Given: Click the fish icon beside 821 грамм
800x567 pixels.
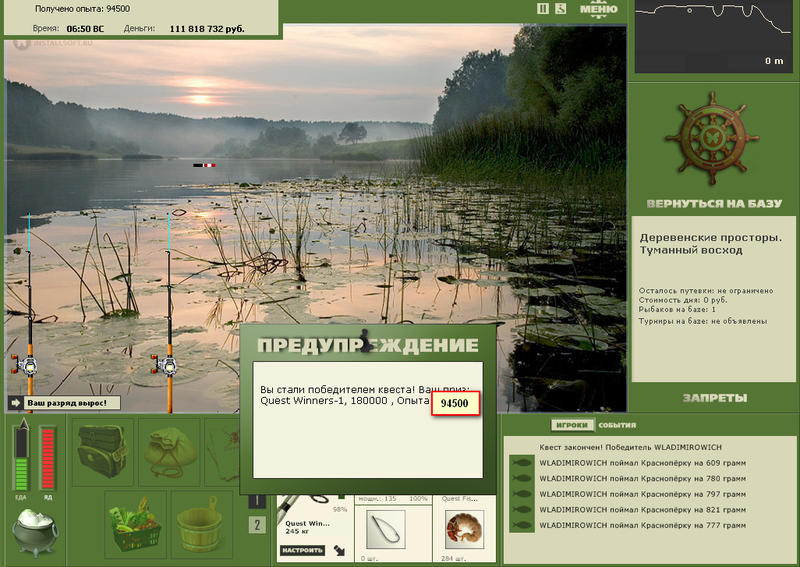Looking at the screenshot, I should coord(522,509).
